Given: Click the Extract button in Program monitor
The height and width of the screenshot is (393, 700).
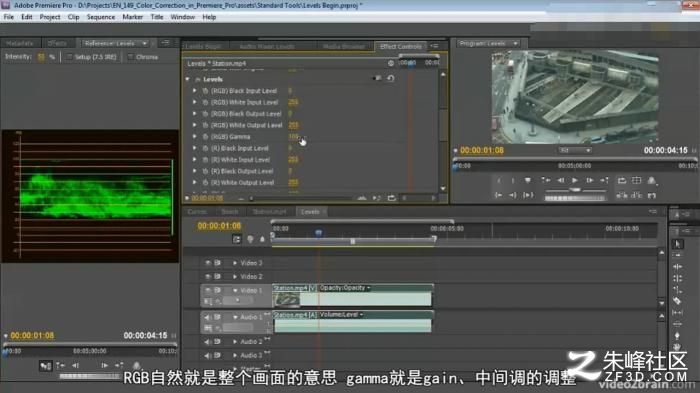Looking at the screenshot, I should click(x=636, y=195).
